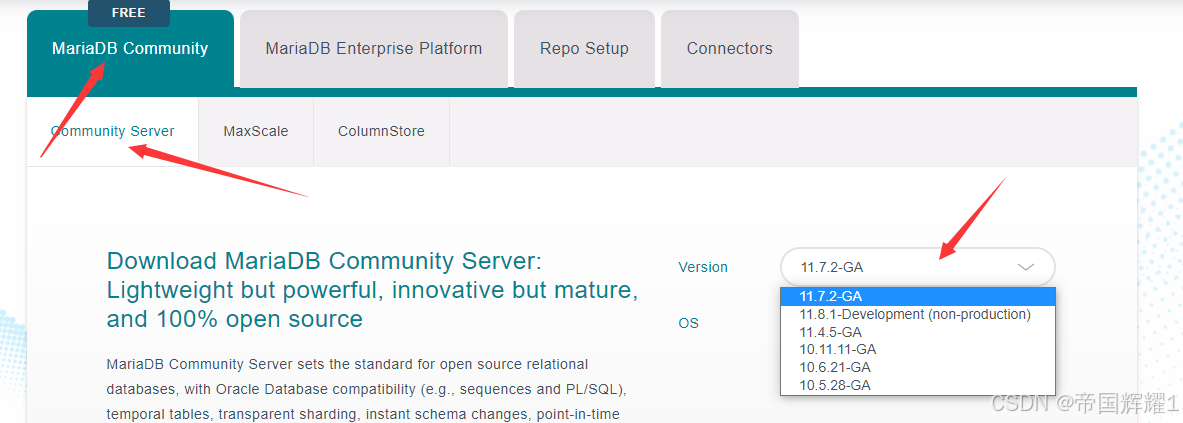Choose 11.7.2-GA from version list
This screenshot has height=423, width=1183.
point(917,296)
